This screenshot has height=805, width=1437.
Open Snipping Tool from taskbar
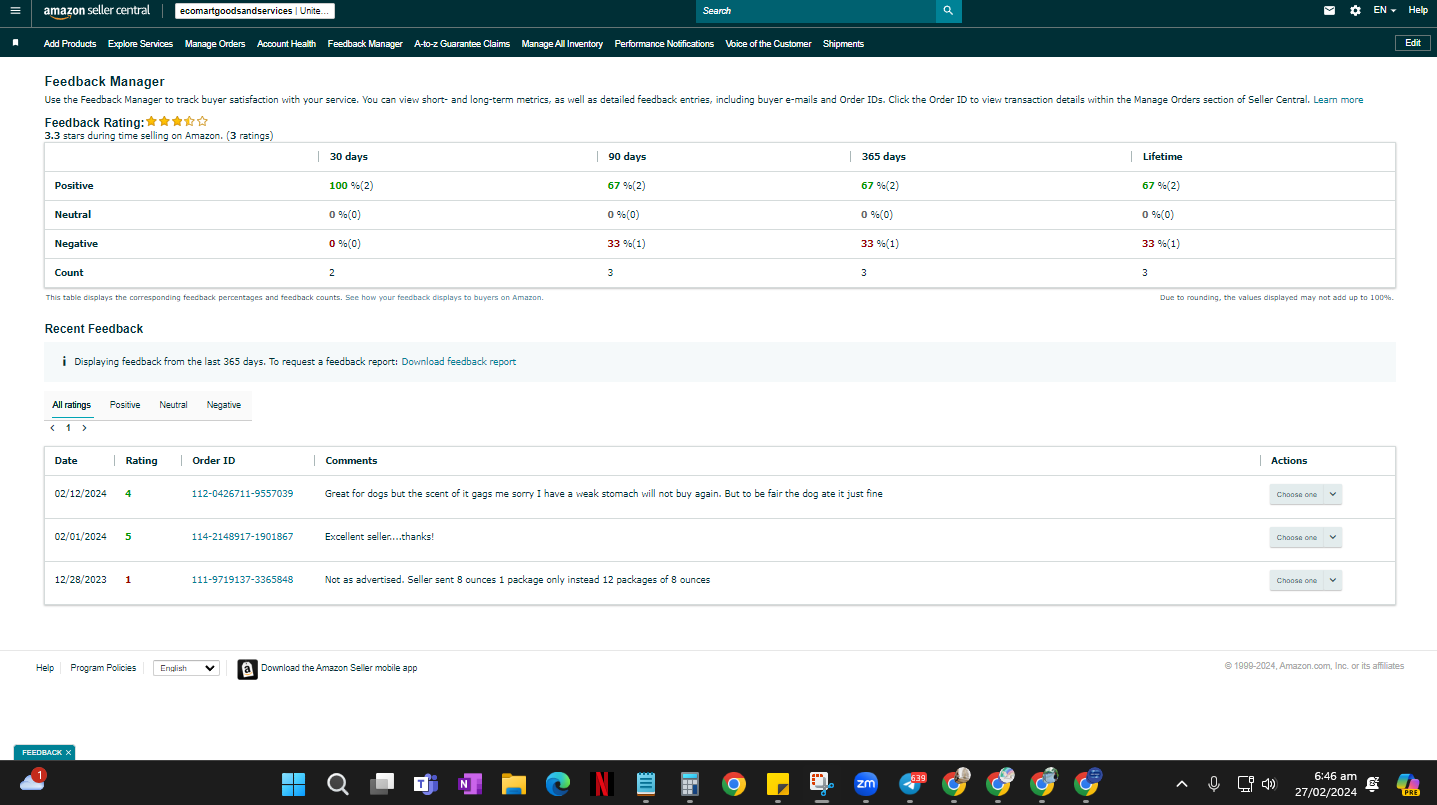point(821,784)
